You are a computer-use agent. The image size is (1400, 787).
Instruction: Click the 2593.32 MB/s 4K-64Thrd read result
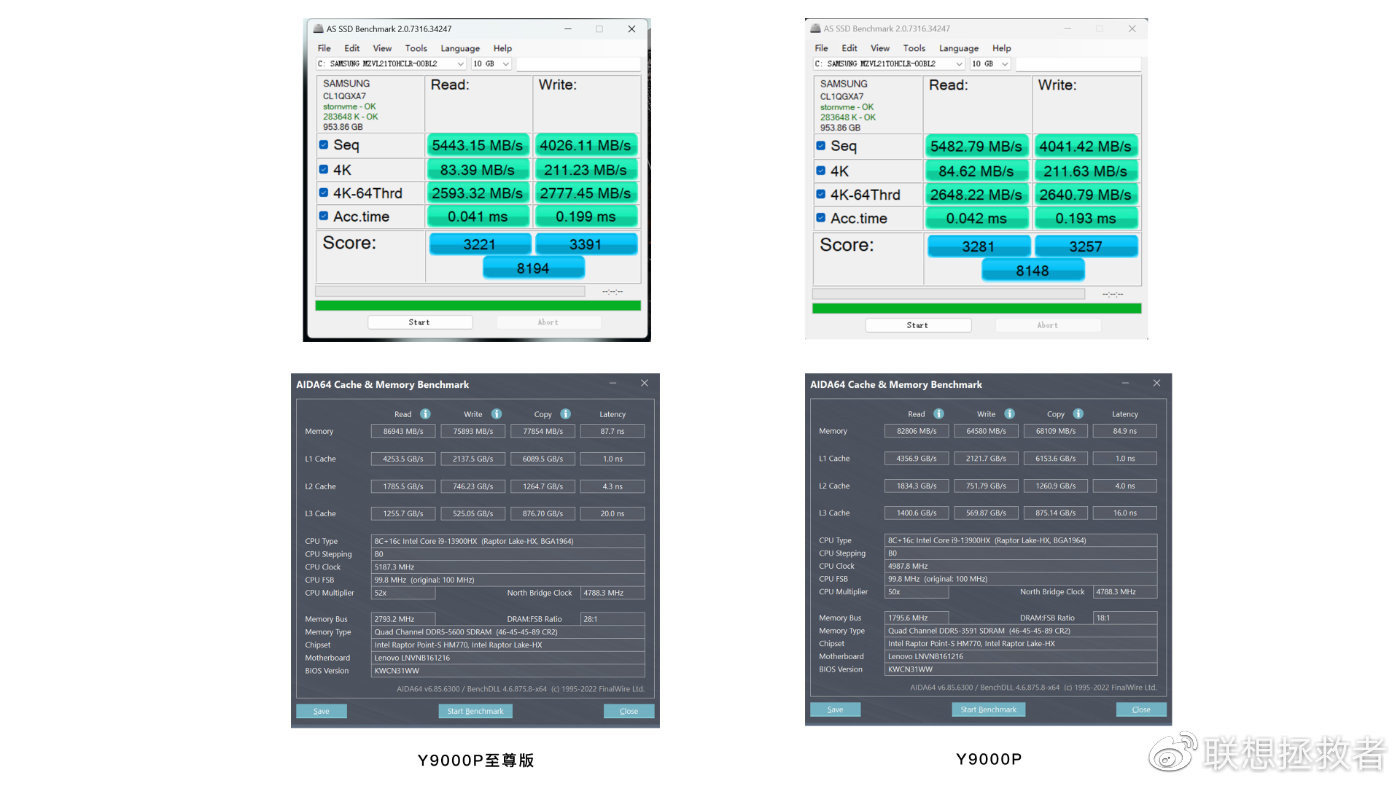pos(478,193)
